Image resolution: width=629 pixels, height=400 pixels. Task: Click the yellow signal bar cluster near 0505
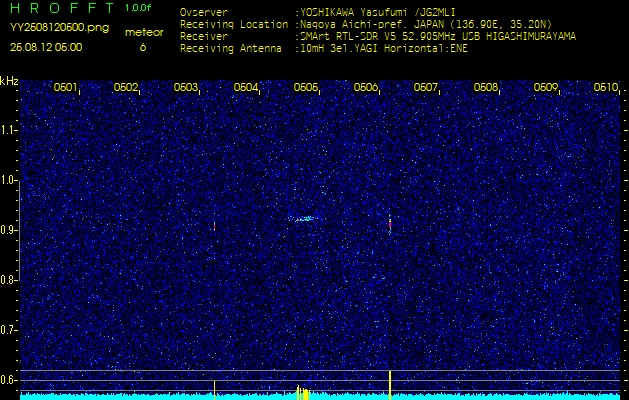303,393
